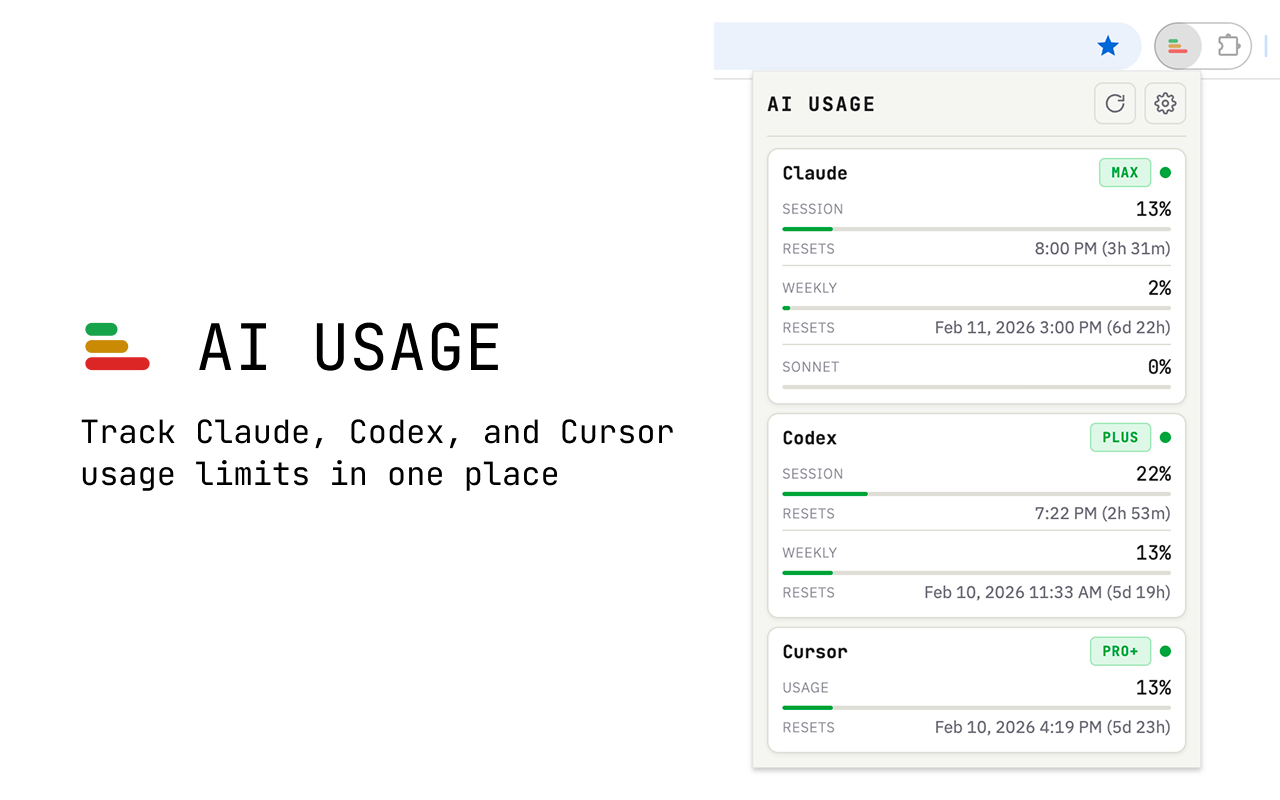Click the 13% Codex weekly value
Viewport: 1280px width, 800px height.
1153,553
